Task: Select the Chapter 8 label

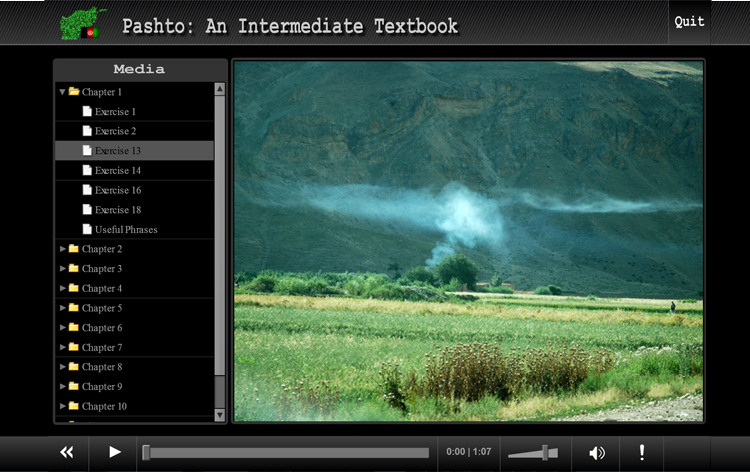Action: point(102,367)
